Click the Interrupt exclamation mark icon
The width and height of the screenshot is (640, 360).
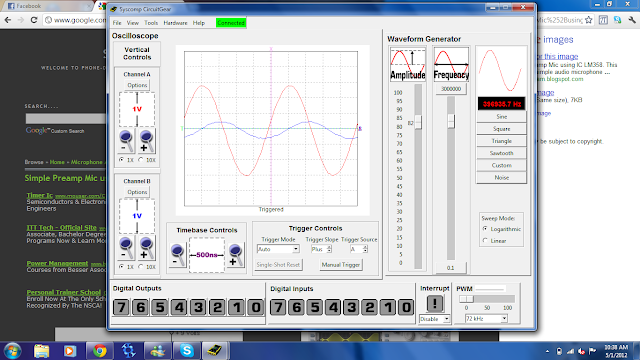(435, 304)
